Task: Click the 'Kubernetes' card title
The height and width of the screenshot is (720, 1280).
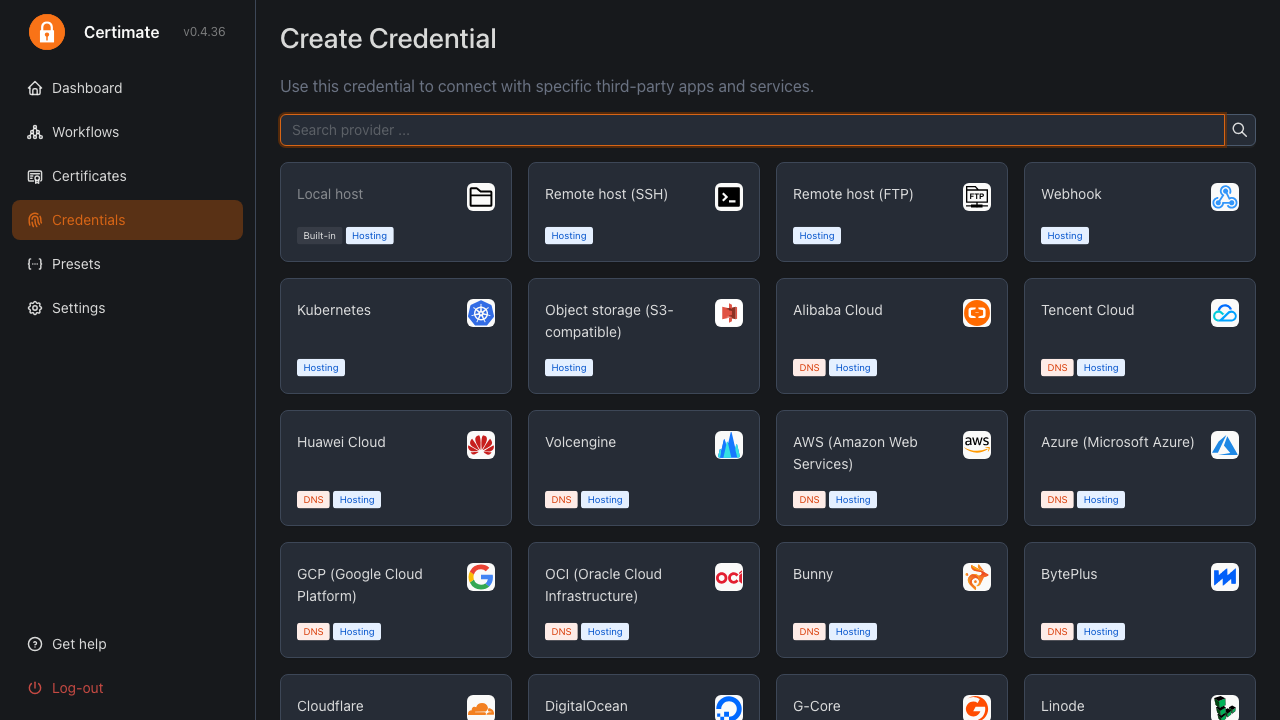Action: (x=334, y=310)
